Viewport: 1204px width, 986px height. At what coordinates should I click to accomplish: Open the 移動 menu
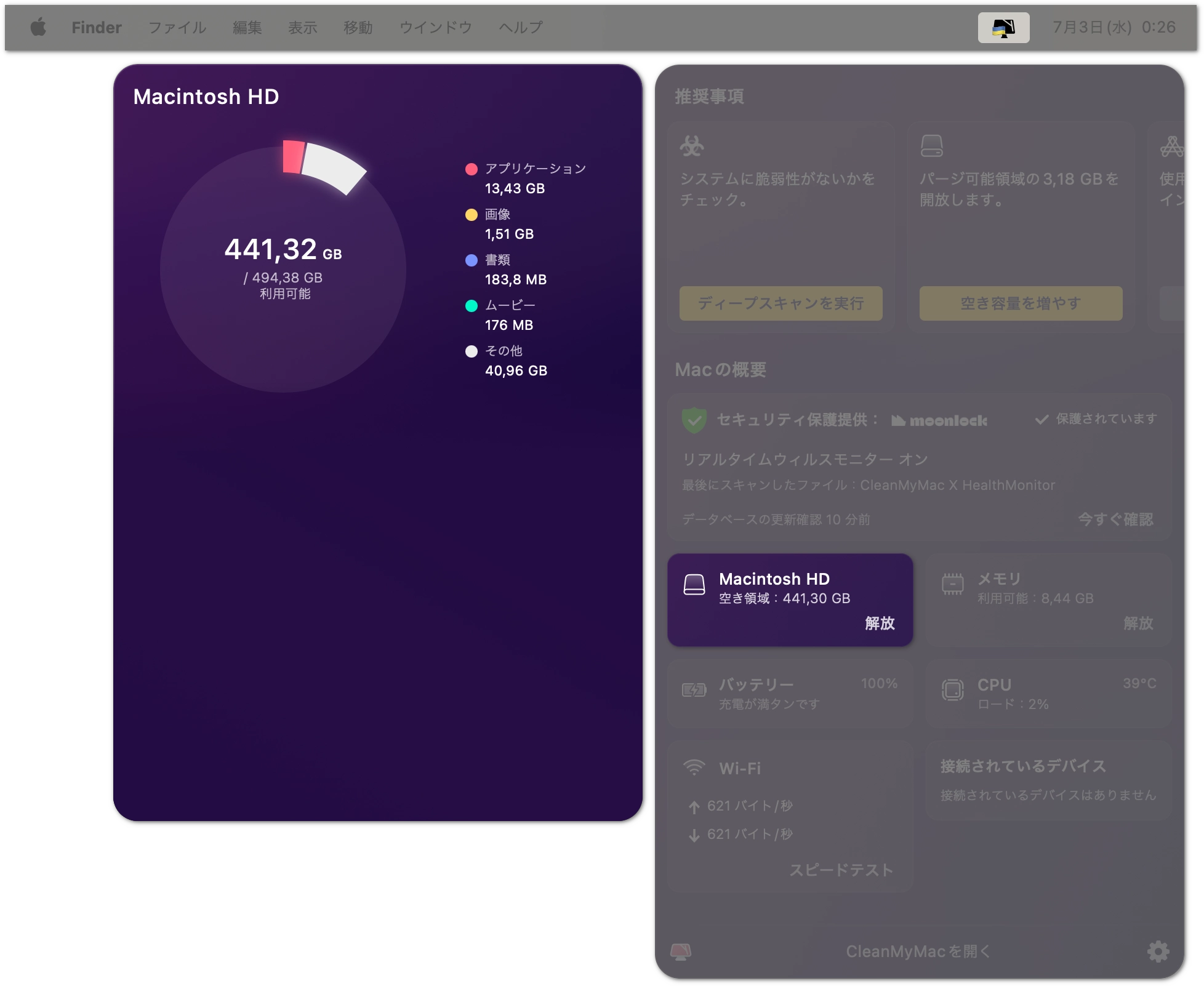pos(358,28)
